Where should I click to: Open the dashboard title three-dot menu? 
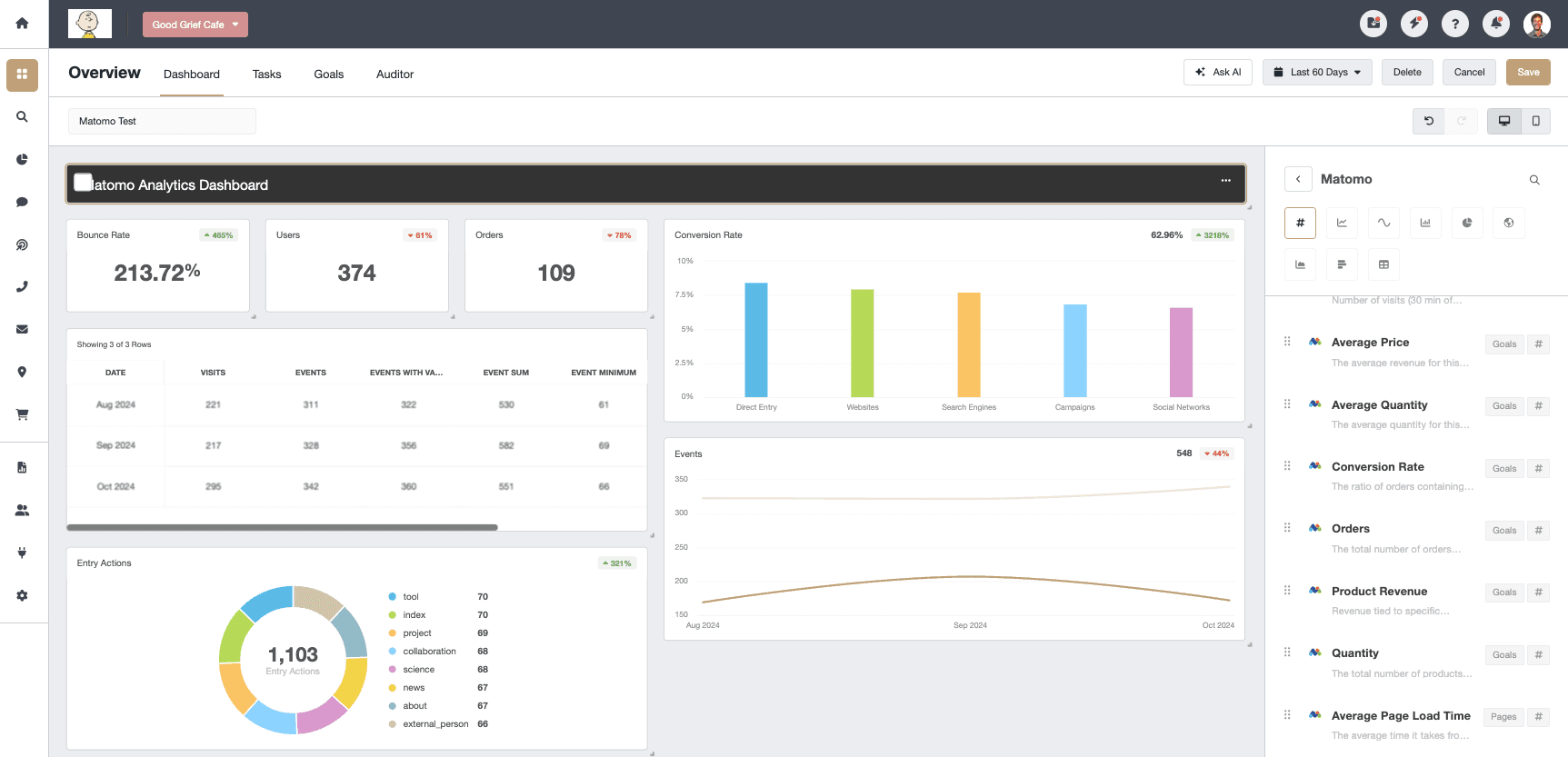click(x=1225, y=181)
